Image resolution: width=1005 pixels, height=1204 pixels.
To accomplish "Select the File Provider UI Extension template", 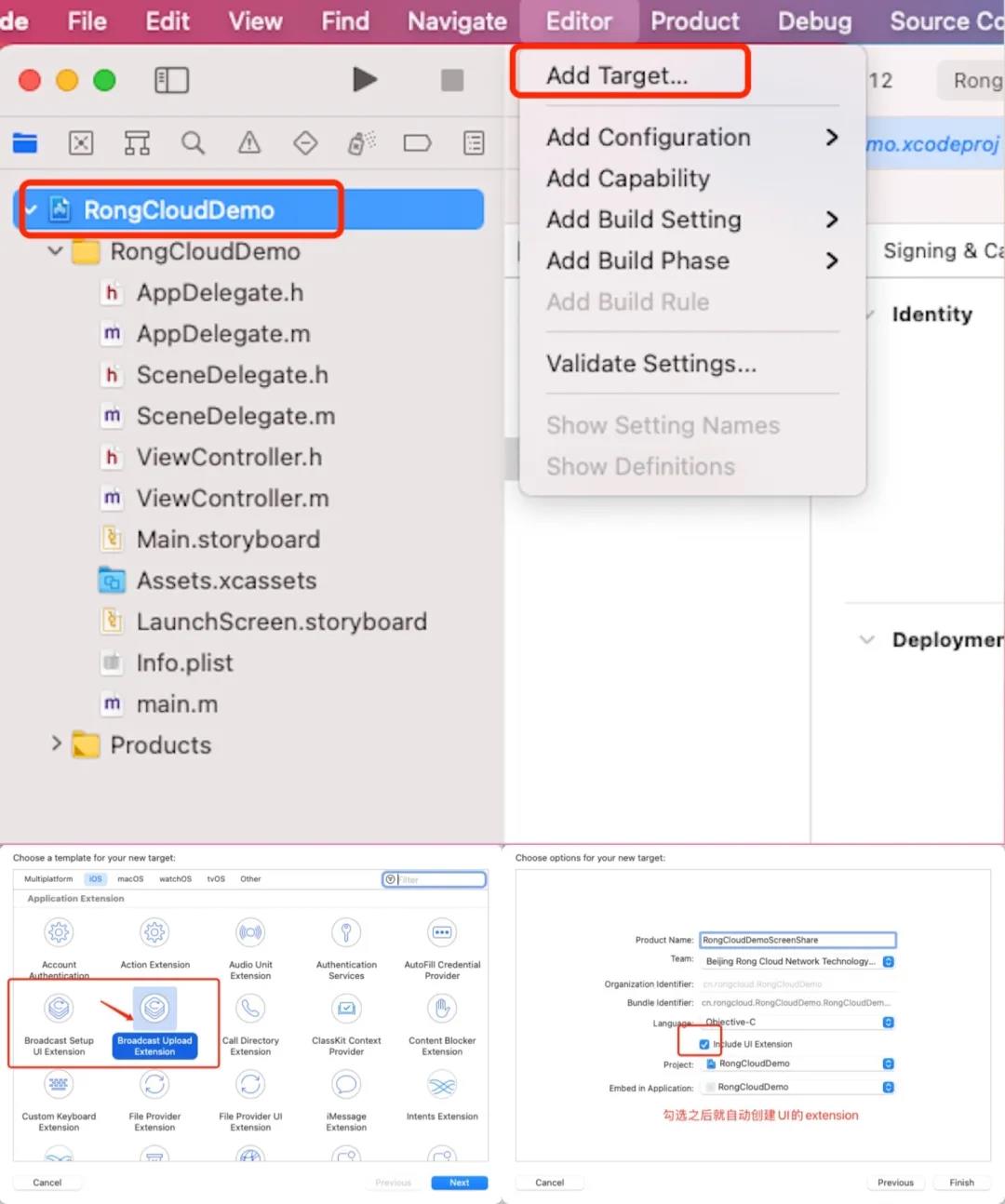I will tap(250, 1099).
